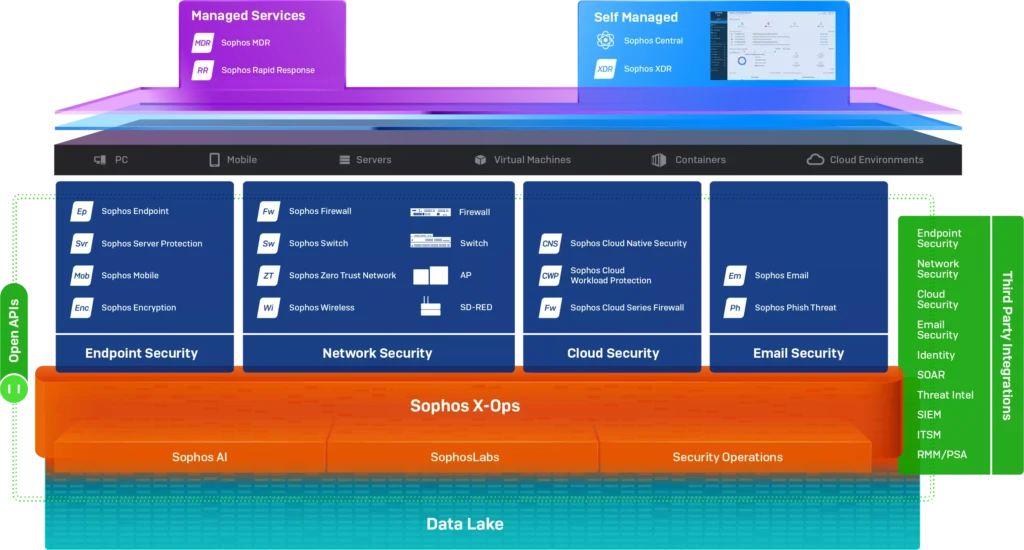The width and height of the screenshot is (1024, 550).
Task: Click the Em Sophos Email icon
Action: [x=735, y=276]
